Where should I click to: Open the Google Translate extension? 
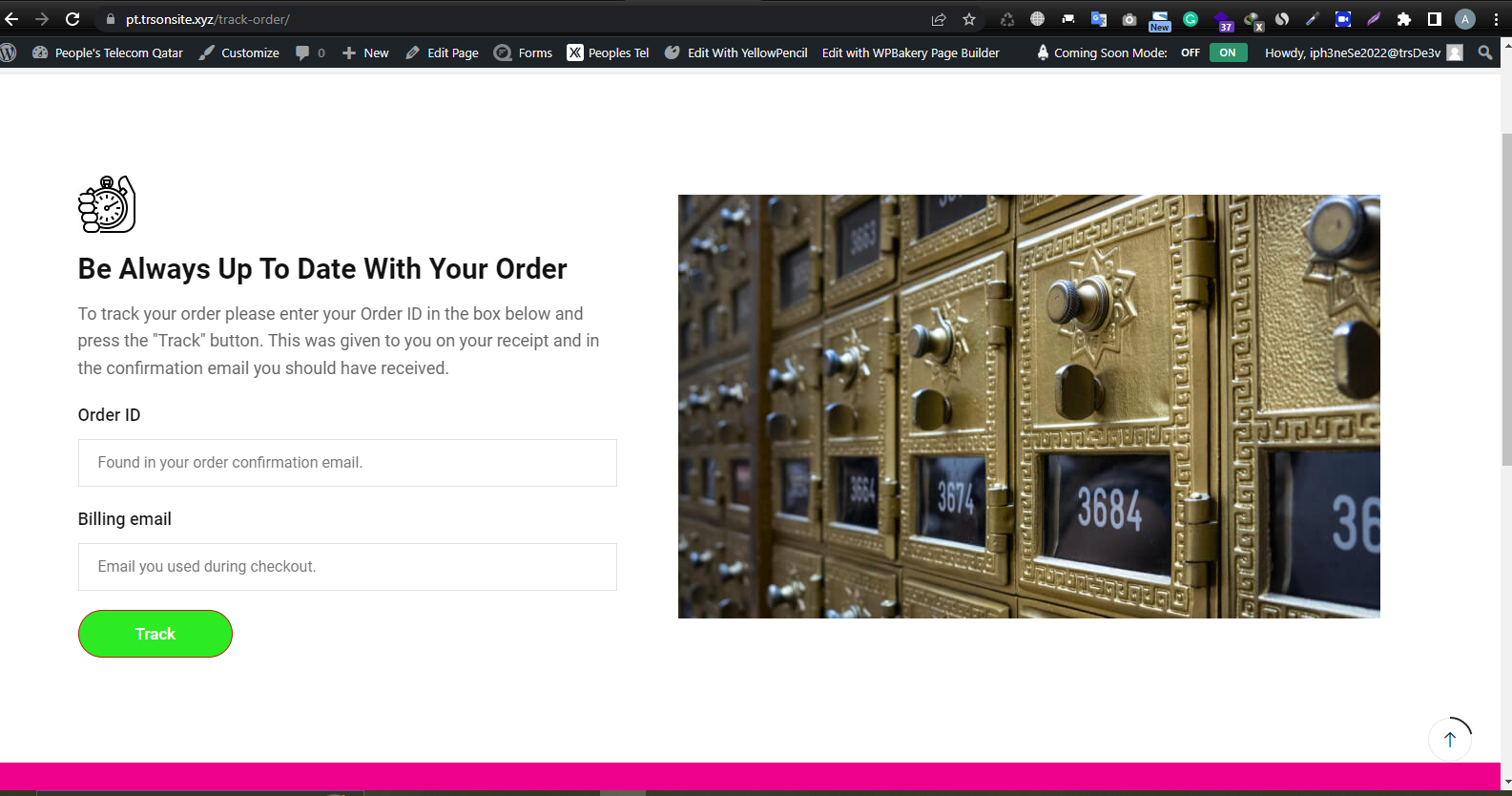click(x=1099, y=19)
